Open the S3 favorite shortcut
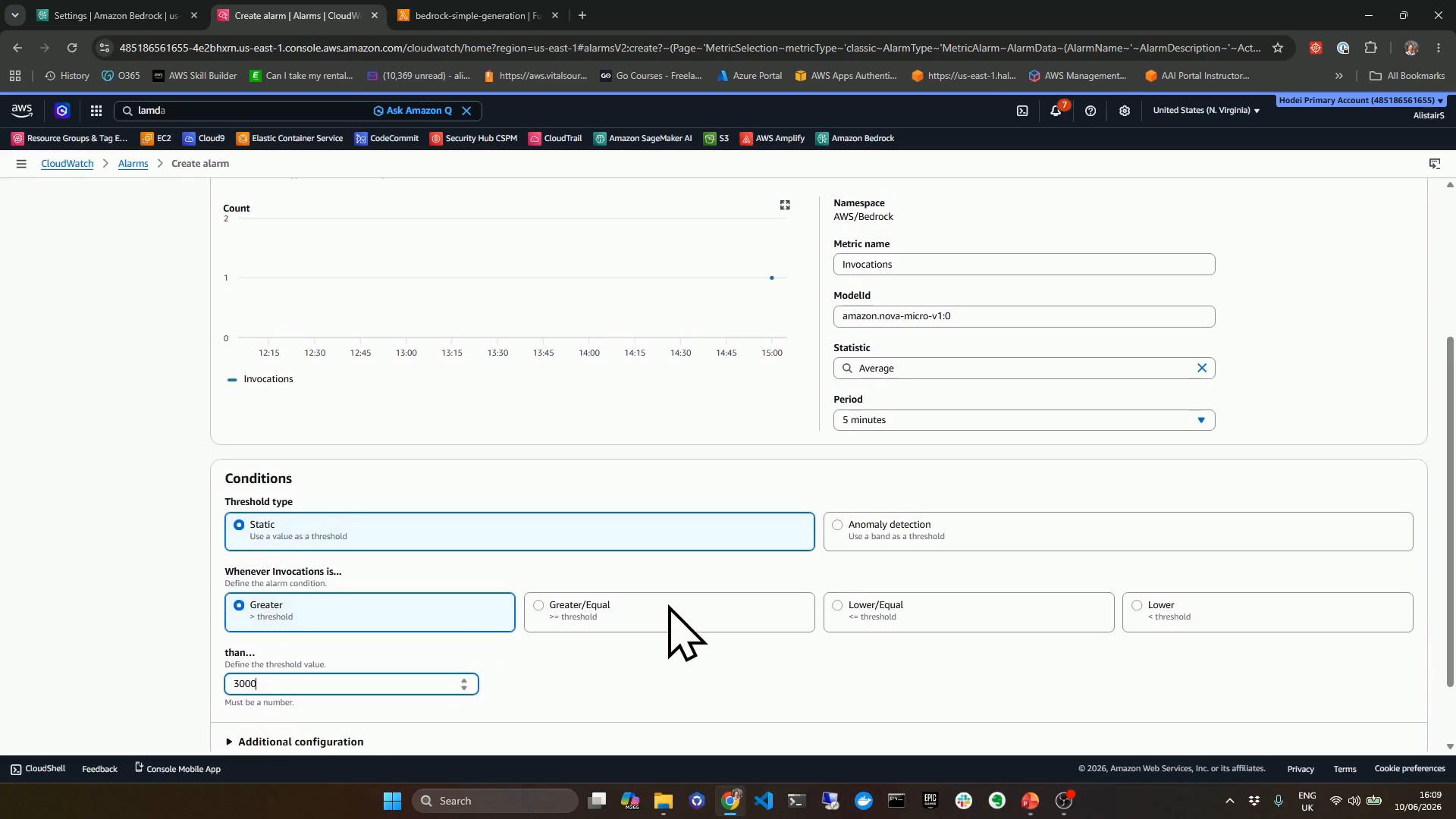1456x819 pixels. tap(716, 138)
